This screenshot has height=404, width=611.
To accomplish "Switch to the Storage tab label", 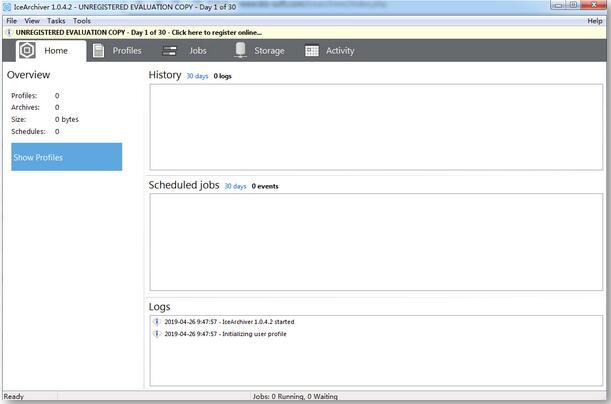I will tap(269, 51).
